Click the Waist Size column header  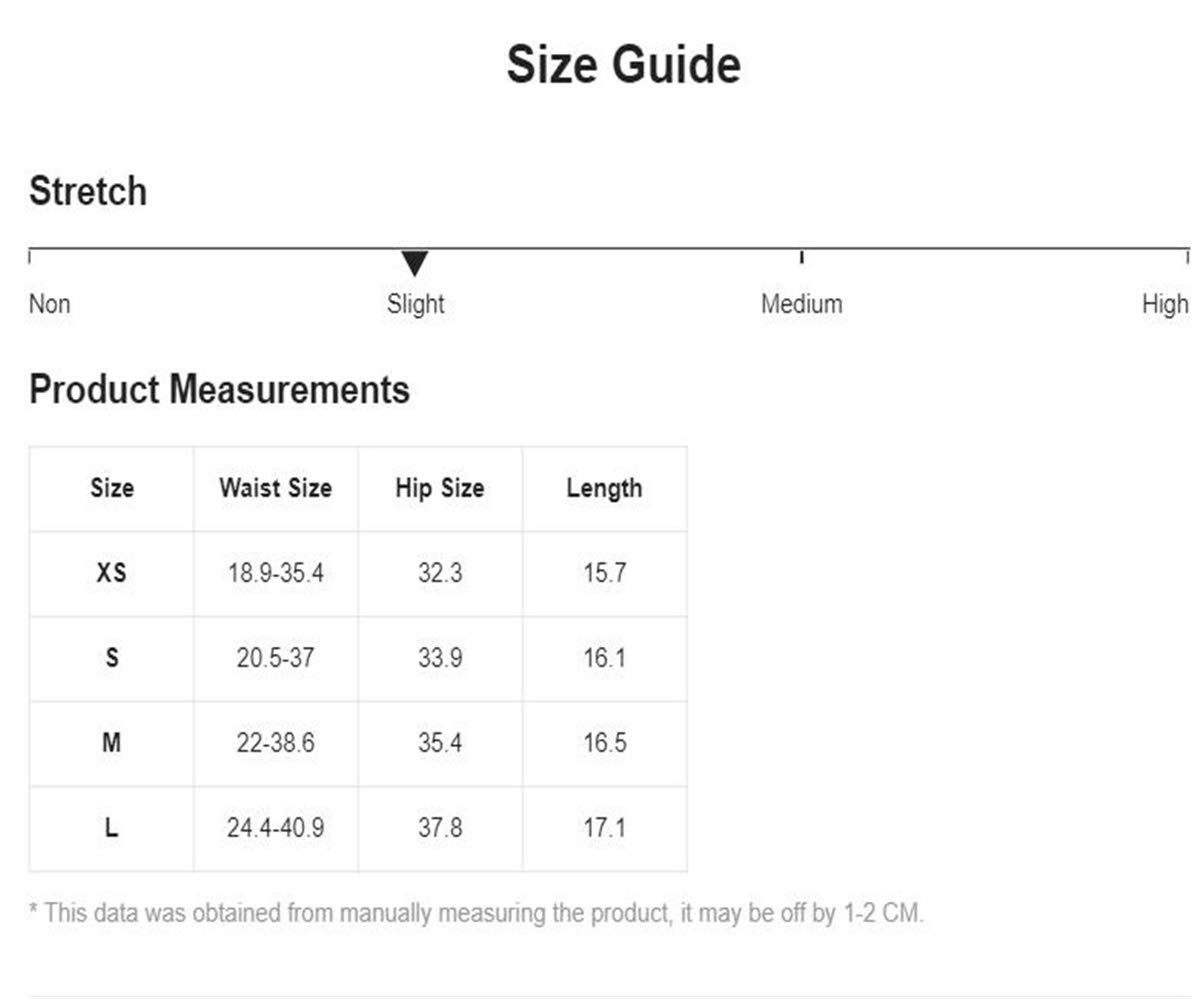tap(275, 489)
